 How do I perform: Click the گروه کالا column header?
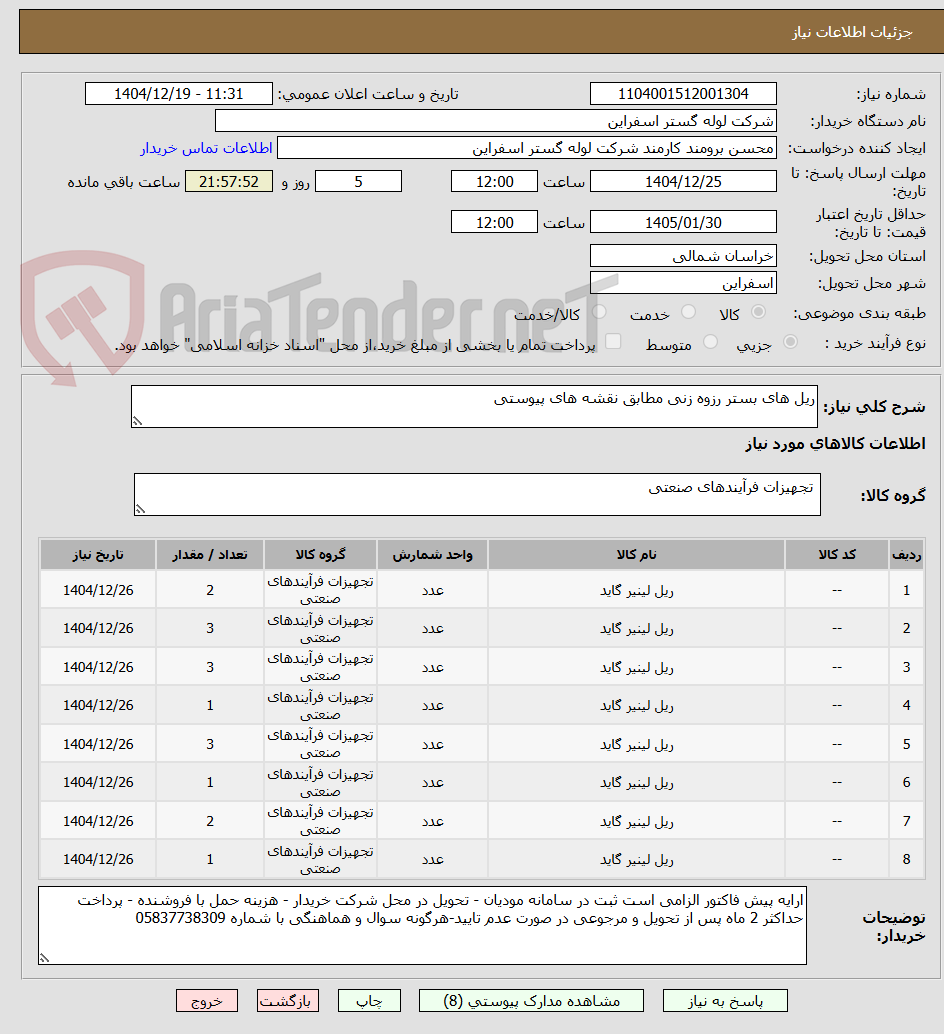tap(320, 555)
